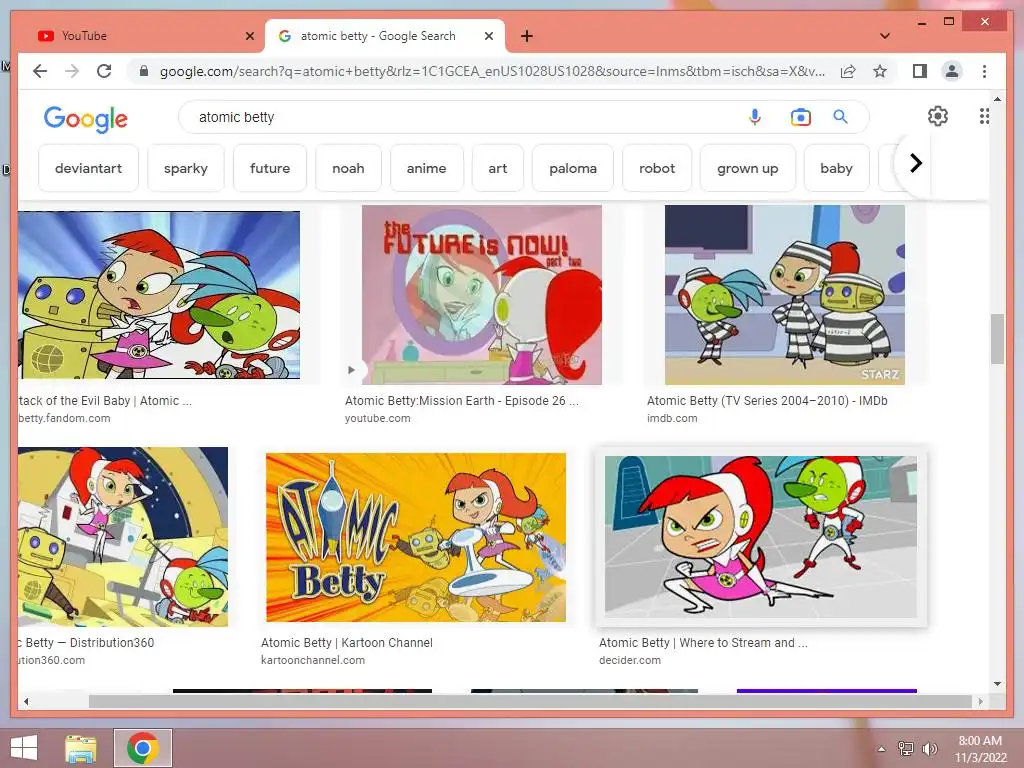Image resolution: width=1024 pixels, height=768 pixels.
Task: Open the decider.com fighting pose image
Action: coord(760,537)
